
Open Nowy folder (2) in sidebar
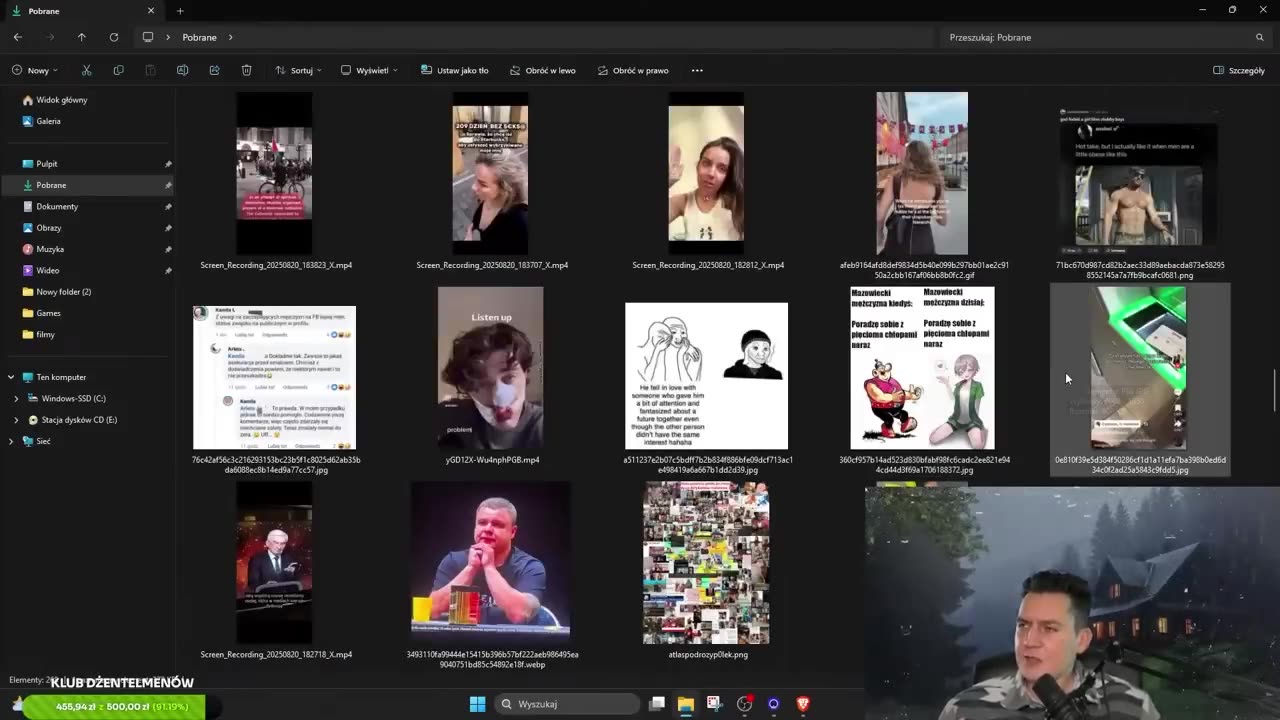[63, 292]
